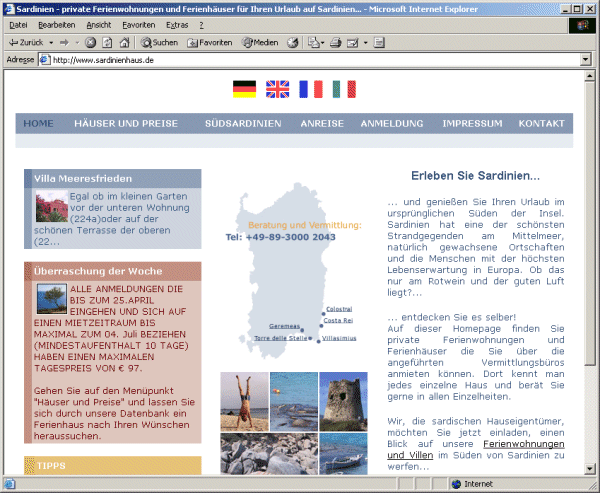Open the Suchen search pane
Image resolution: width=600 pixels, height=493 pixels.
click(159, 43)
